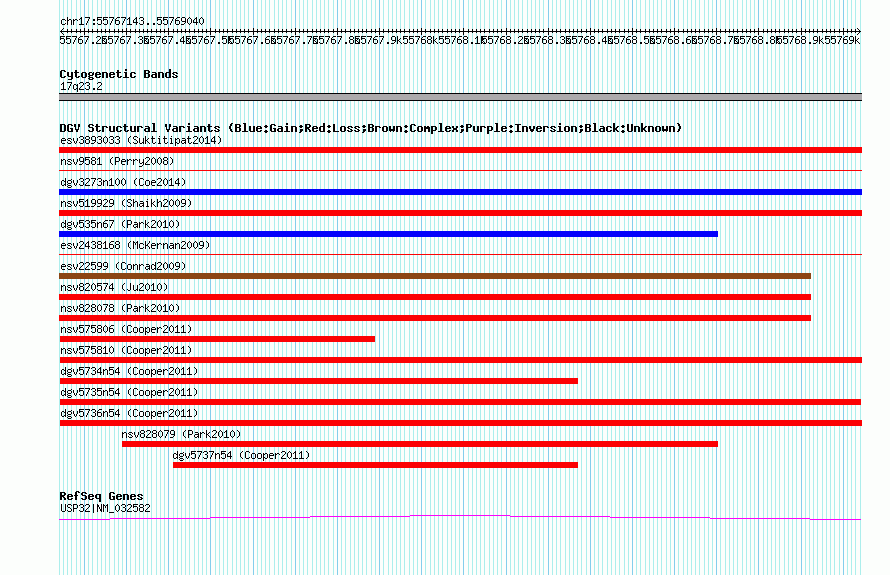This screenshot has height=575, width=890.
Task: Click the 17q23.2 cytogenetic band label
Action: [81, 86]
